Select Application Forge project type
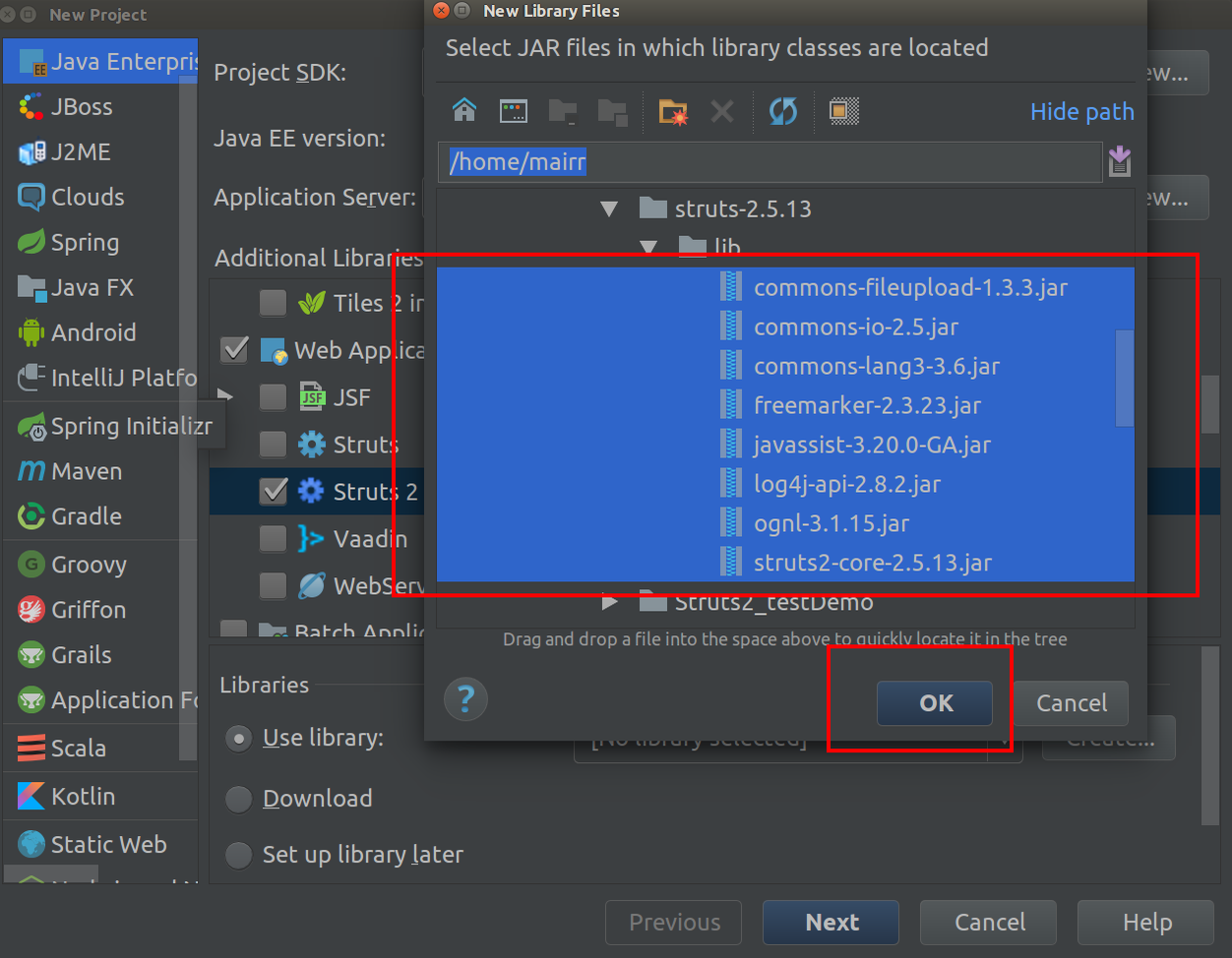The width and height of the screenshot is (1232, 958). coord(100,700)
